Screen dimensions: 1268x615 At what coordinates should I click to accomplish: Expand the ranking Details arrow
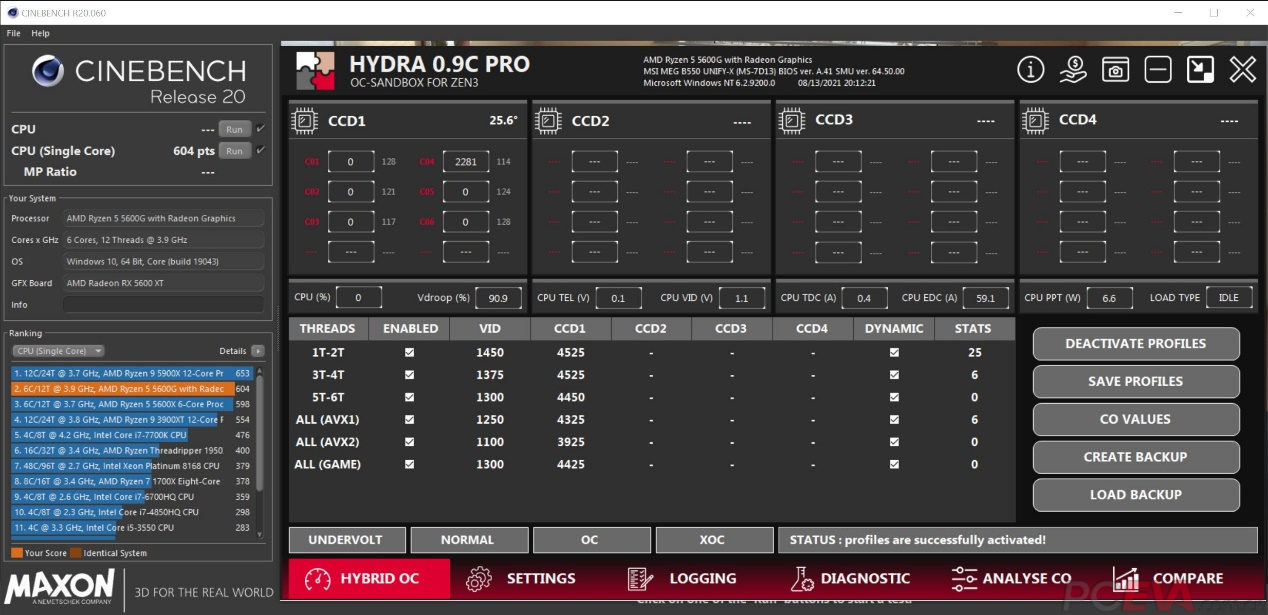click(258, 351)
